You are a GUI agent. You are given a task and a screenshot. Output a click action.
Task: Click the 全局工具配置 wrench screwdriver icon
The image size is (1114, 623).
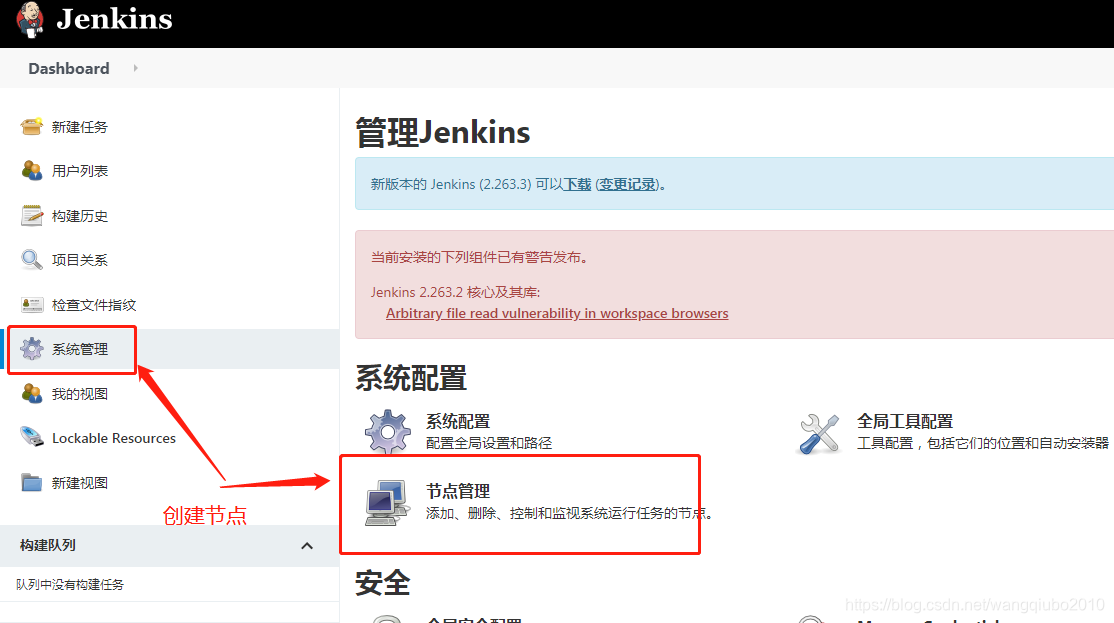pos(819,433)
